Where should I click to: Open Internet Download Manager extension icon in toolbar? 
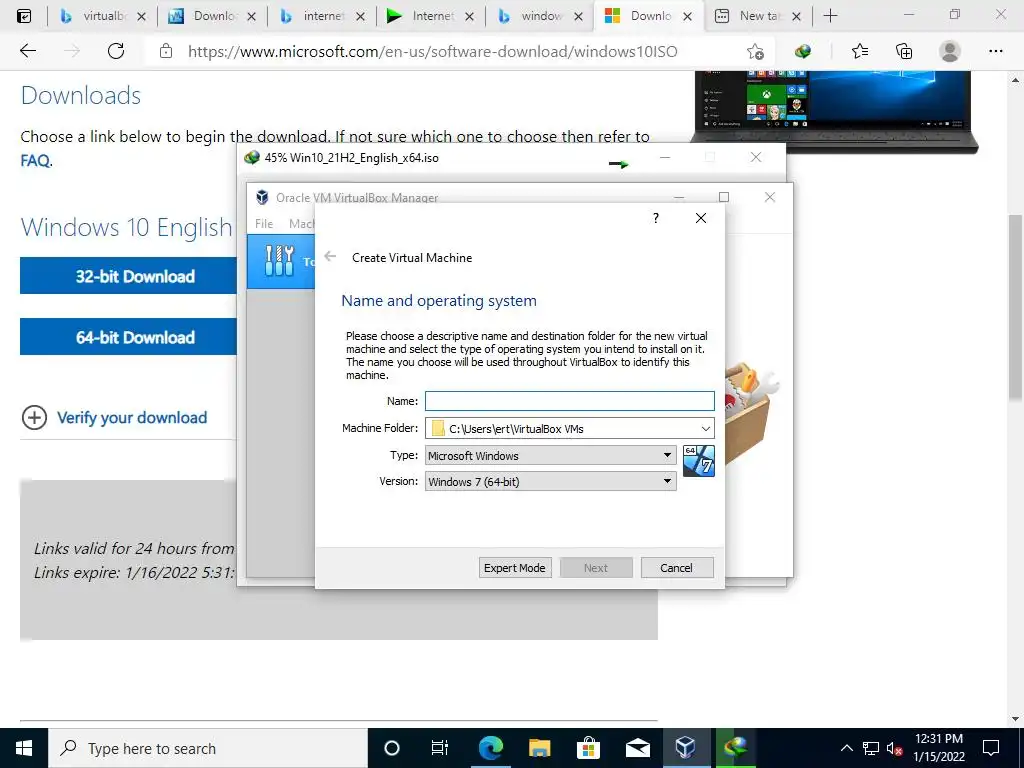point(803,52)
